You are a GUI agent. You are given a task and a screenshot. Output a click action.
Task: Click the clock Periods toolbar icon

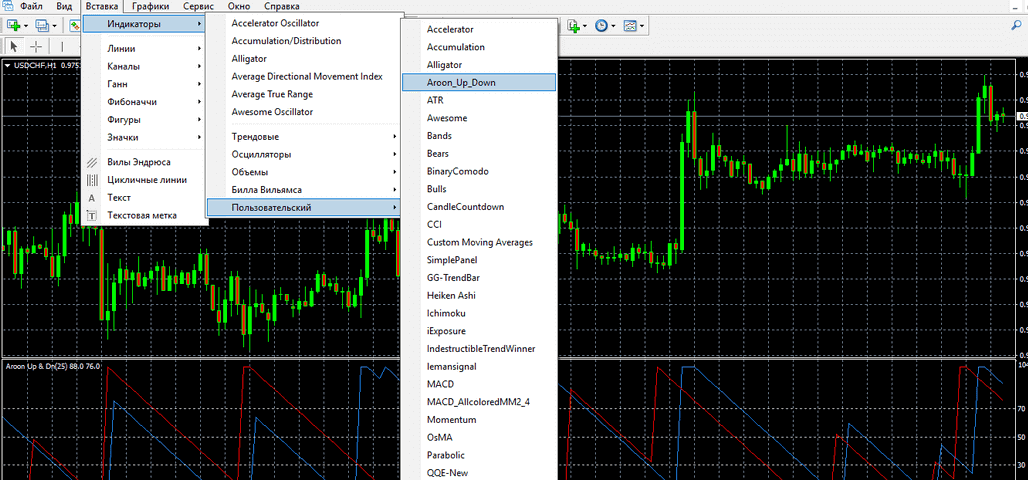pyautogui.click(x=601, y=26)
